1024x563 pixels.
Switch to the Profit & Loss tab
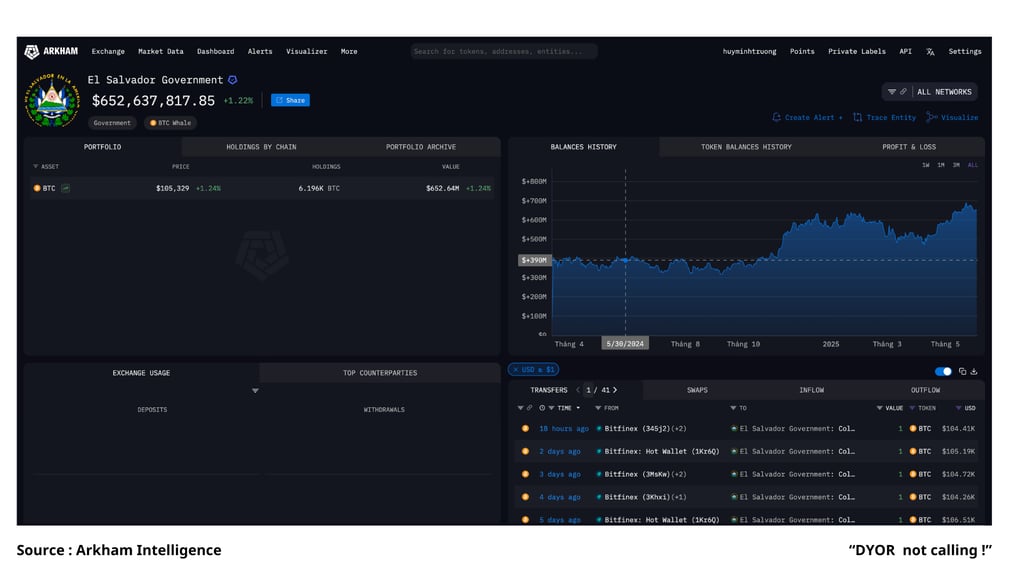(x=908, y=147)
